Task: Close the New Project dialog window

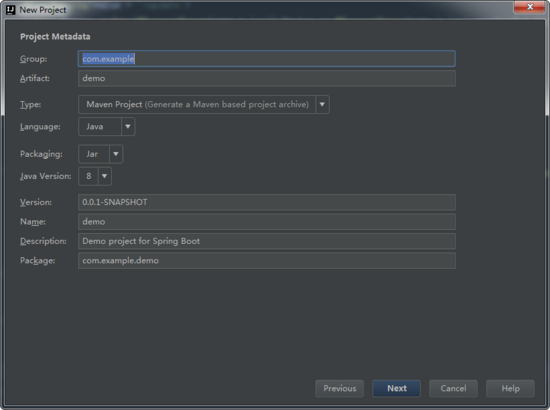Action: pyautogui.click(x=530, y=7)
